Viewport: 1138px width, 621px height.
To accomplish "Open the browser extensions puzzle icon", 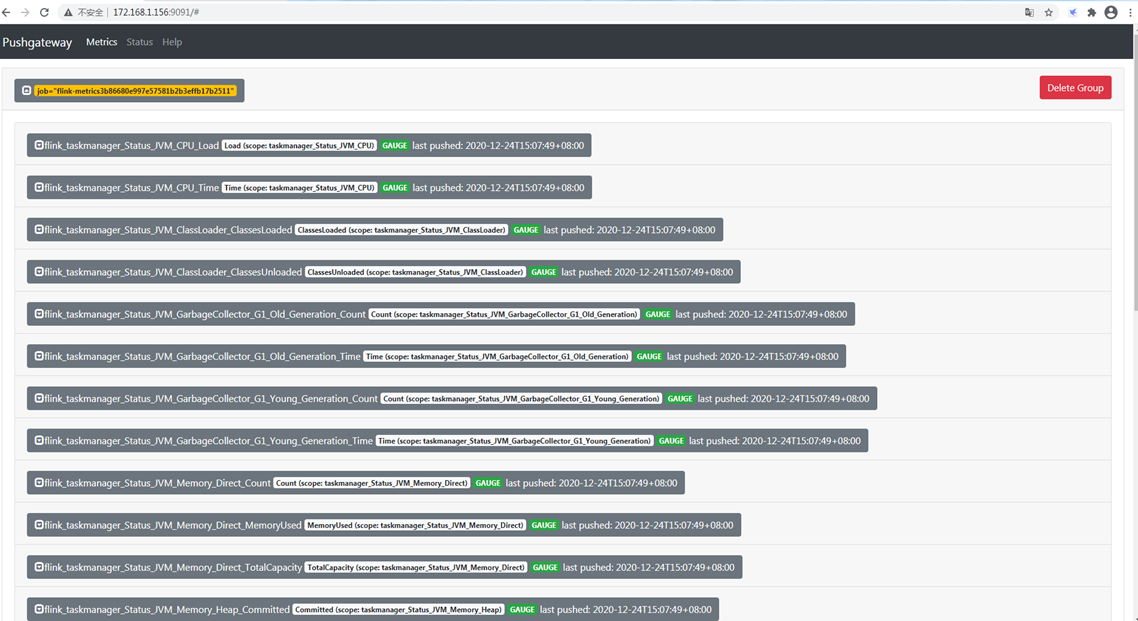I will (1092, 12).
